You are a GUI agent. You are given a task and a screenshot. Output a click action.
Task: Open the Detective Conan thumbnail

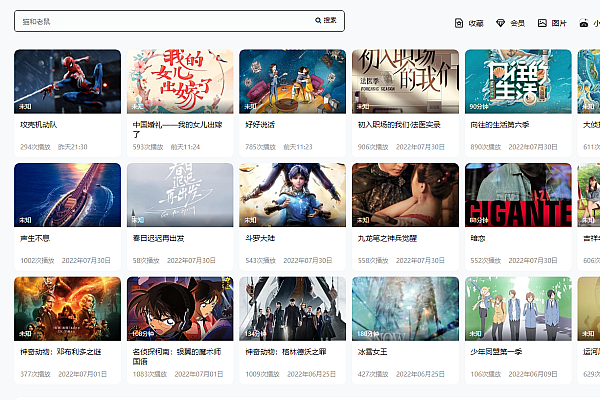180,309
